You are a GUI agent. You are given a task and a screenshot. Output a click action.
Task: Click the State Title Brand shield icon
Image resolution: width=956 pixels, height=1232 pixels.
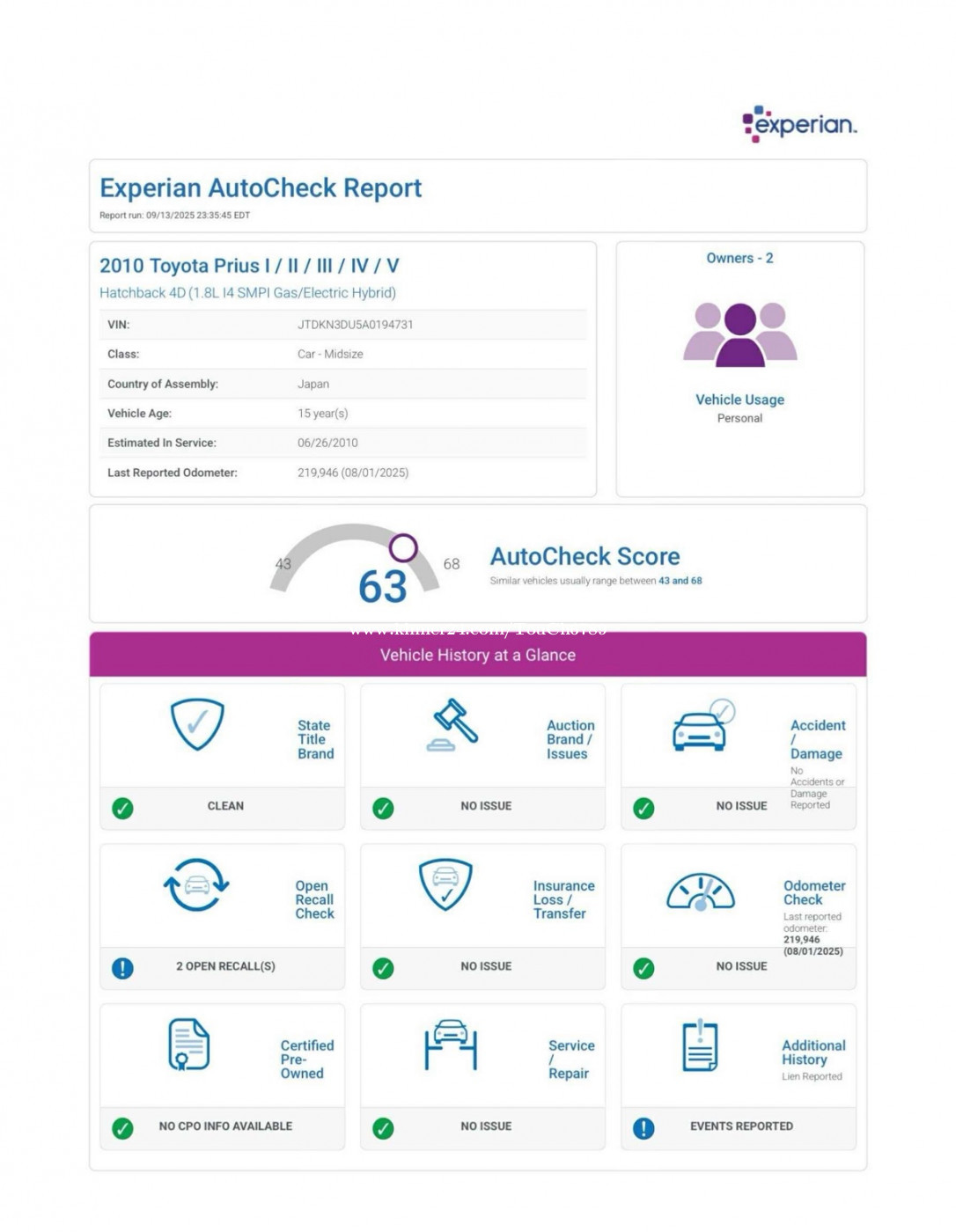click(x=197, y=724)
